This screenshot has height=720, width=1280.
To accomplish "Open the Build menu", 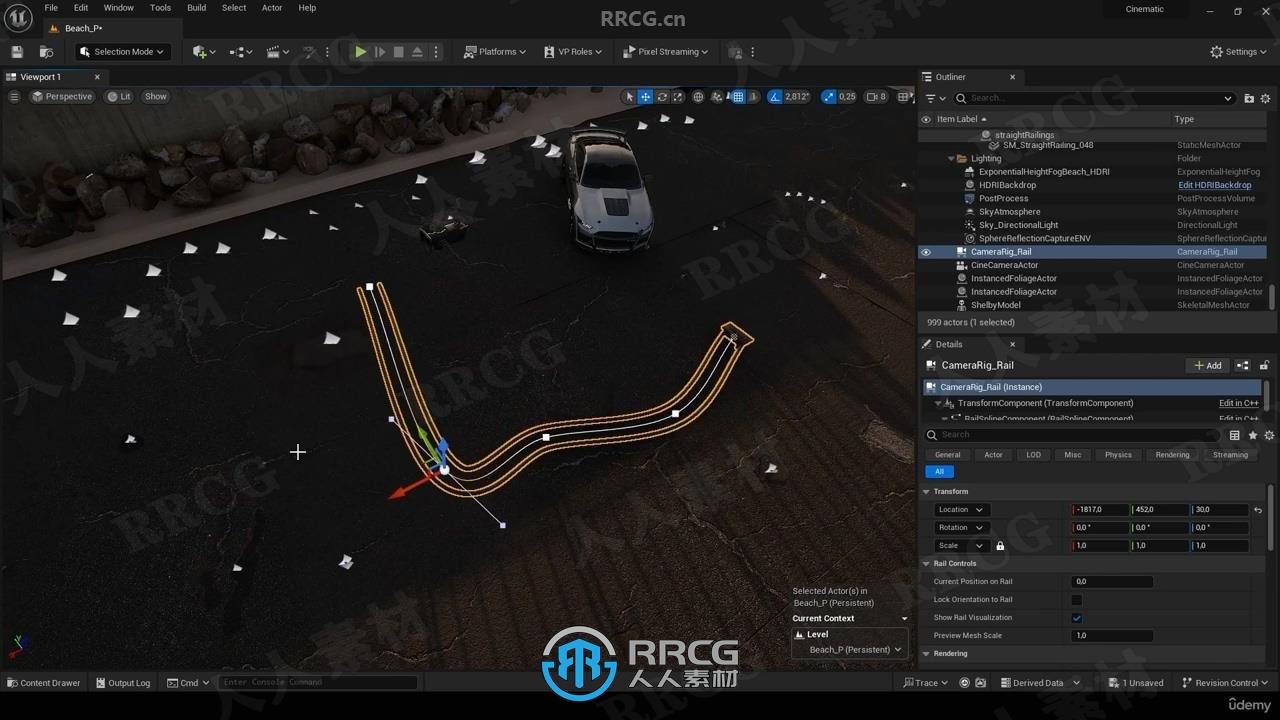I will tap(196, 8).
